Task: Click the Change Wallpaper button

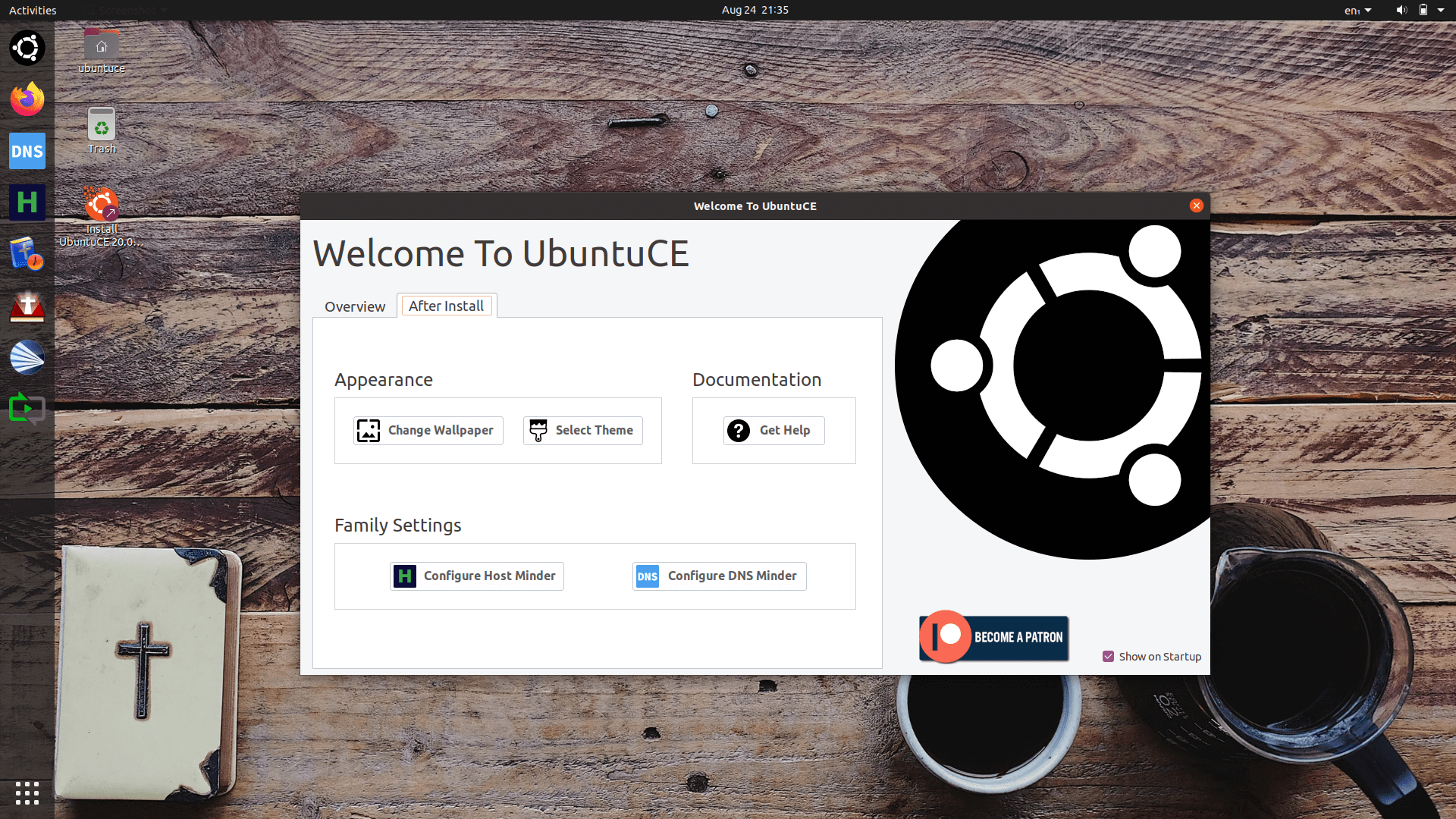Action: pyautogui.click(x=428, y=431)
